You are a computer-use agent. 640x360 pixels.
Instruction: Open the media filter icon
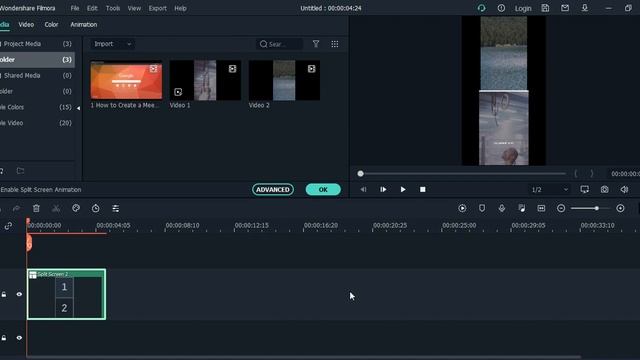(316, 44)
